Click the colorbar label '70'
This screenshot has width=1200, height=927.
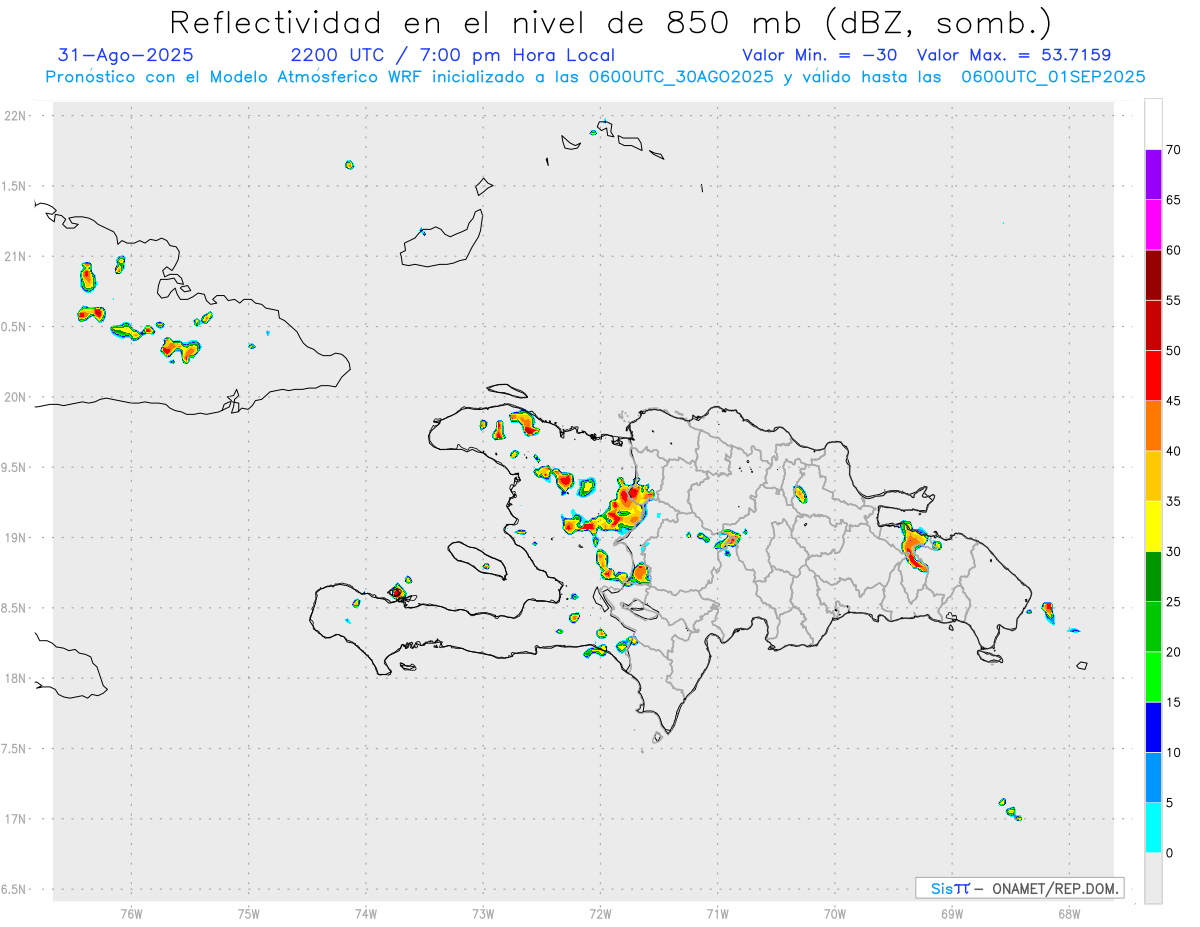coord(1174,150)
